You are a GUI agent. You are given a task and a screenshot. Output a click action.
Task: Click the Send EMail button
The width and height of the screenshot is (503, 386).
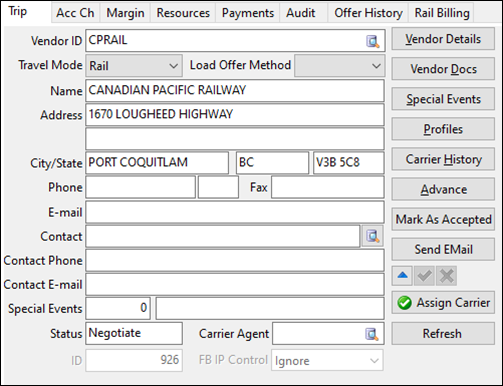(x=443, y=249)
